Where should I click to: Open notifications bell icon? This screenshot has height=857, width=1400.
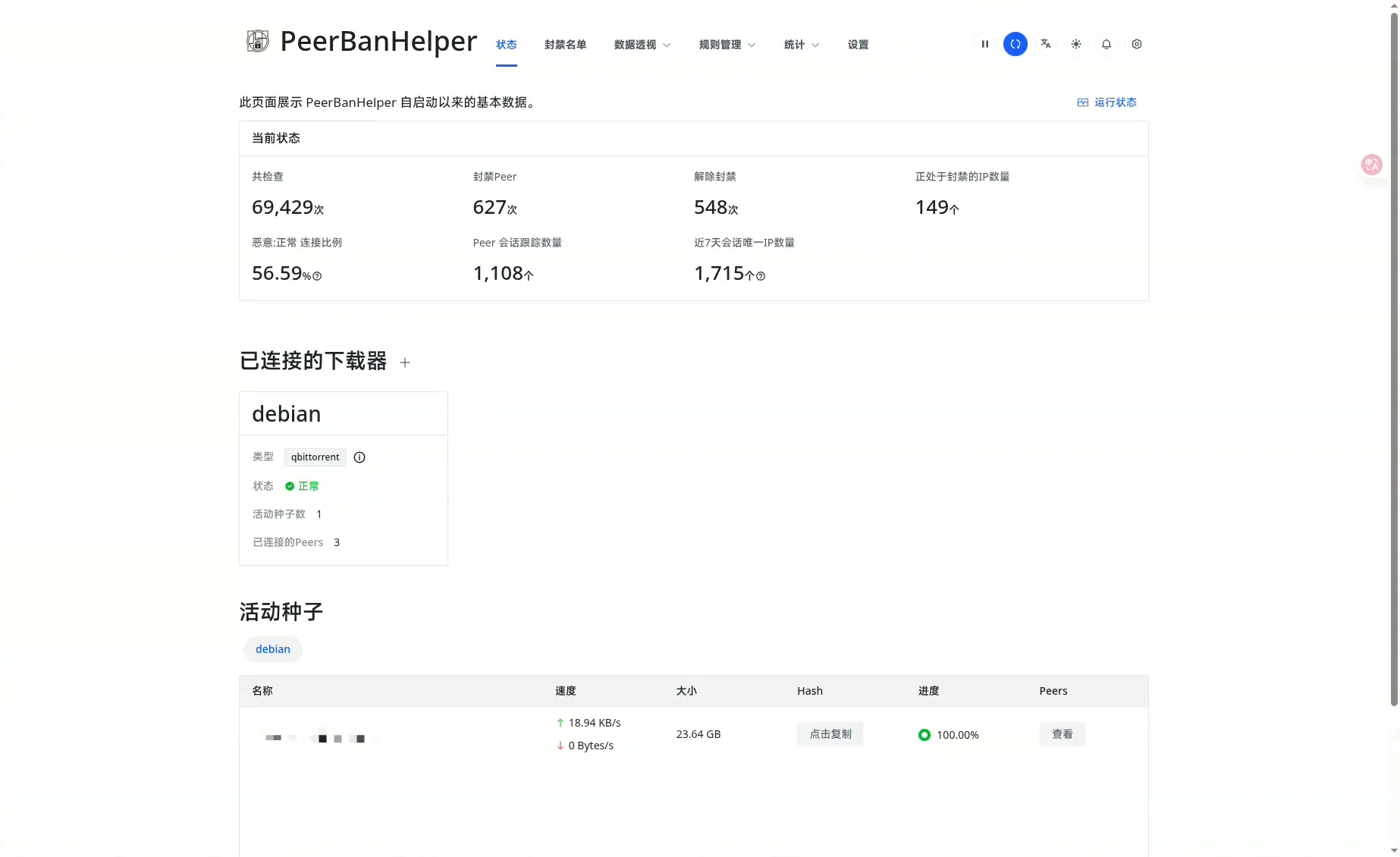(1106, 44)
